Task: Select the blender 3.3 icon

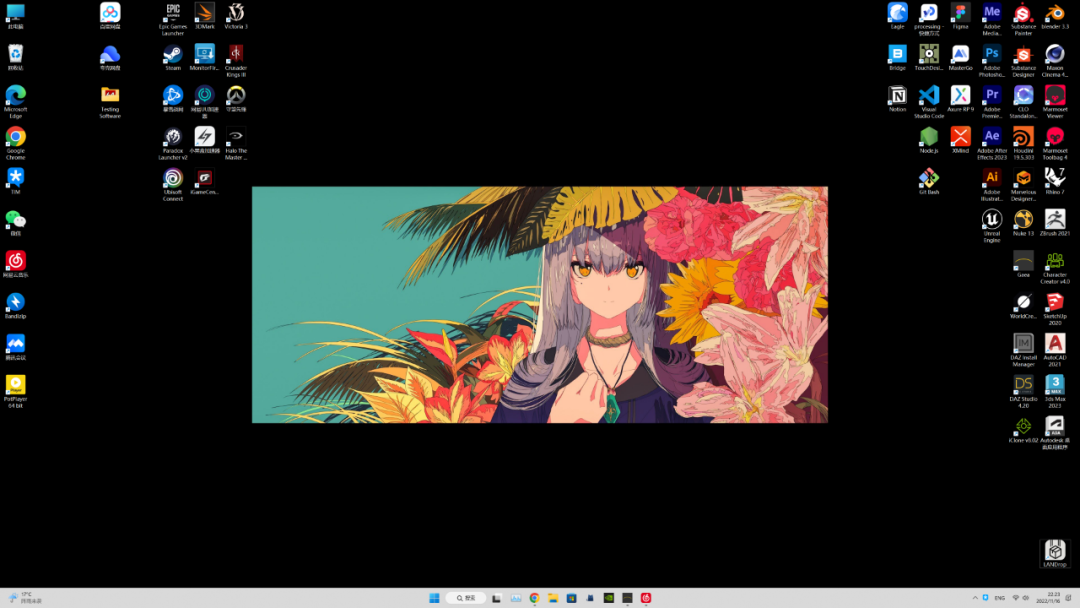Action: (1055, 17)
